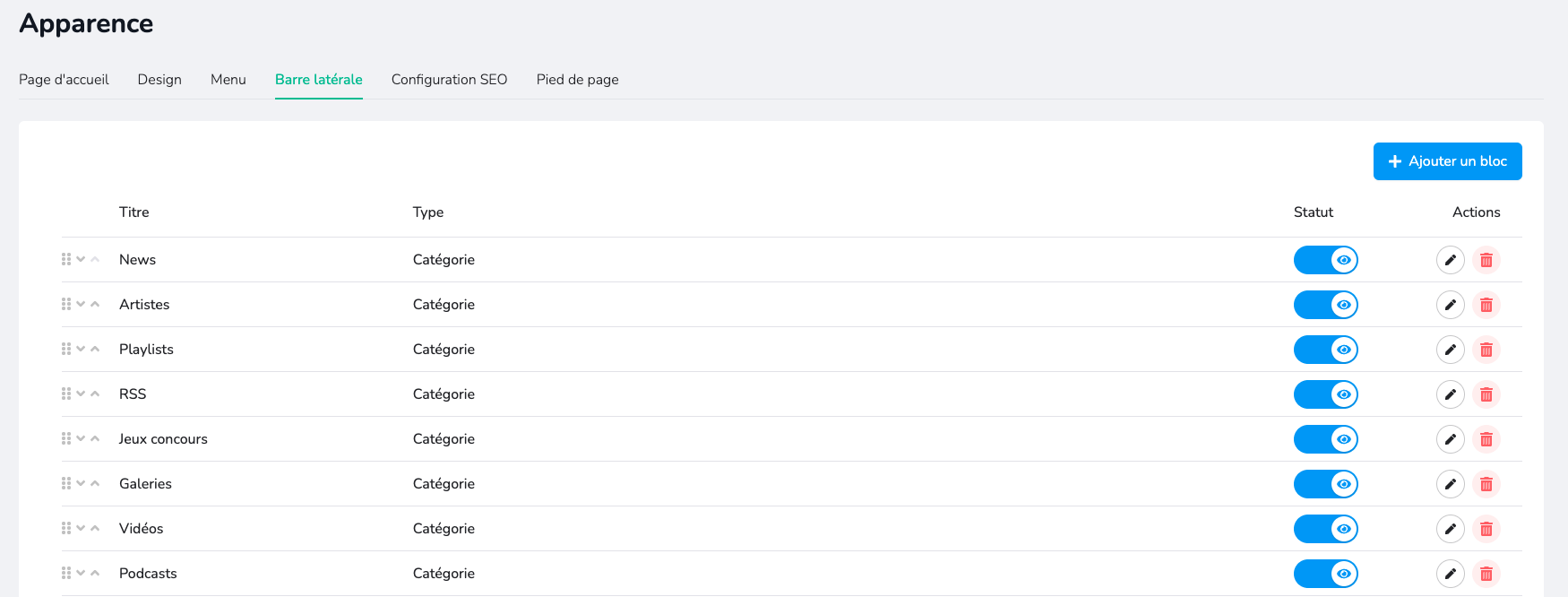Move RSS up with the up chevron
The width and height of the screenshot is (1568, 597).
95,394
